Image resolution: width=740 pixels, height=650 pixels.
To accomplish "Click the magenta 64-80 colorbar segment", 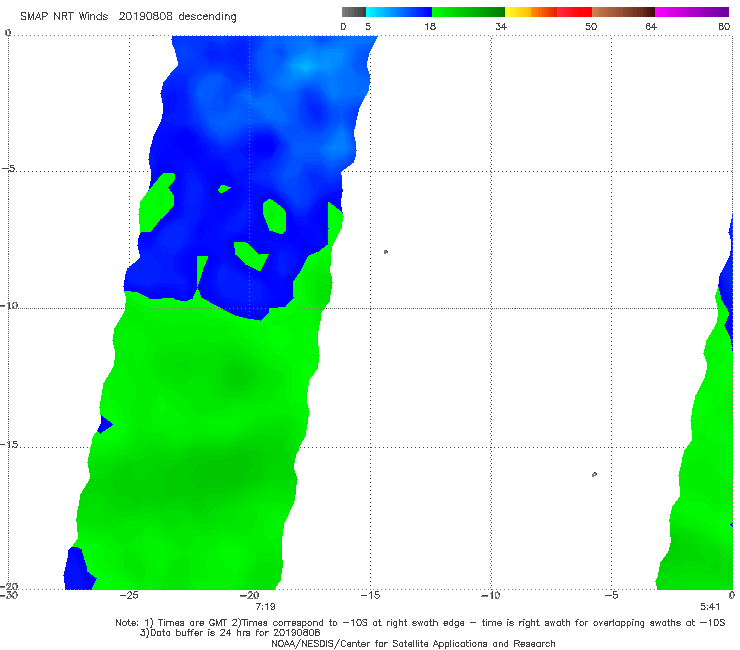I will coord(692,12).
